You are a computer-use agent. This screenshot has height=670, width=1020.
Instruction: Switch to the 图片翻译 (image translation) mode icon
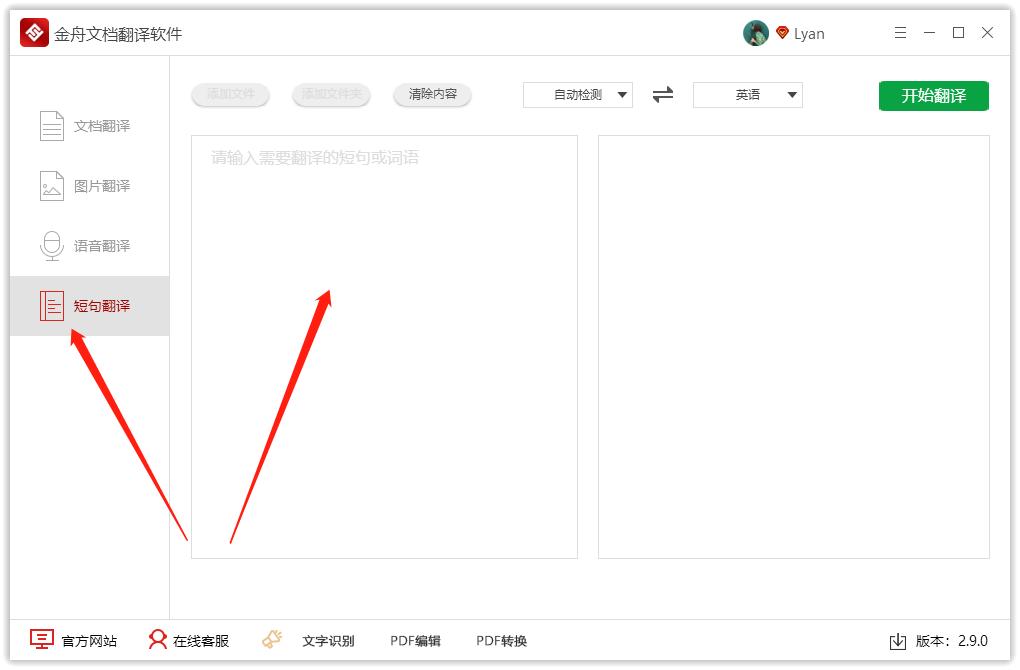(x=51, y=185)
